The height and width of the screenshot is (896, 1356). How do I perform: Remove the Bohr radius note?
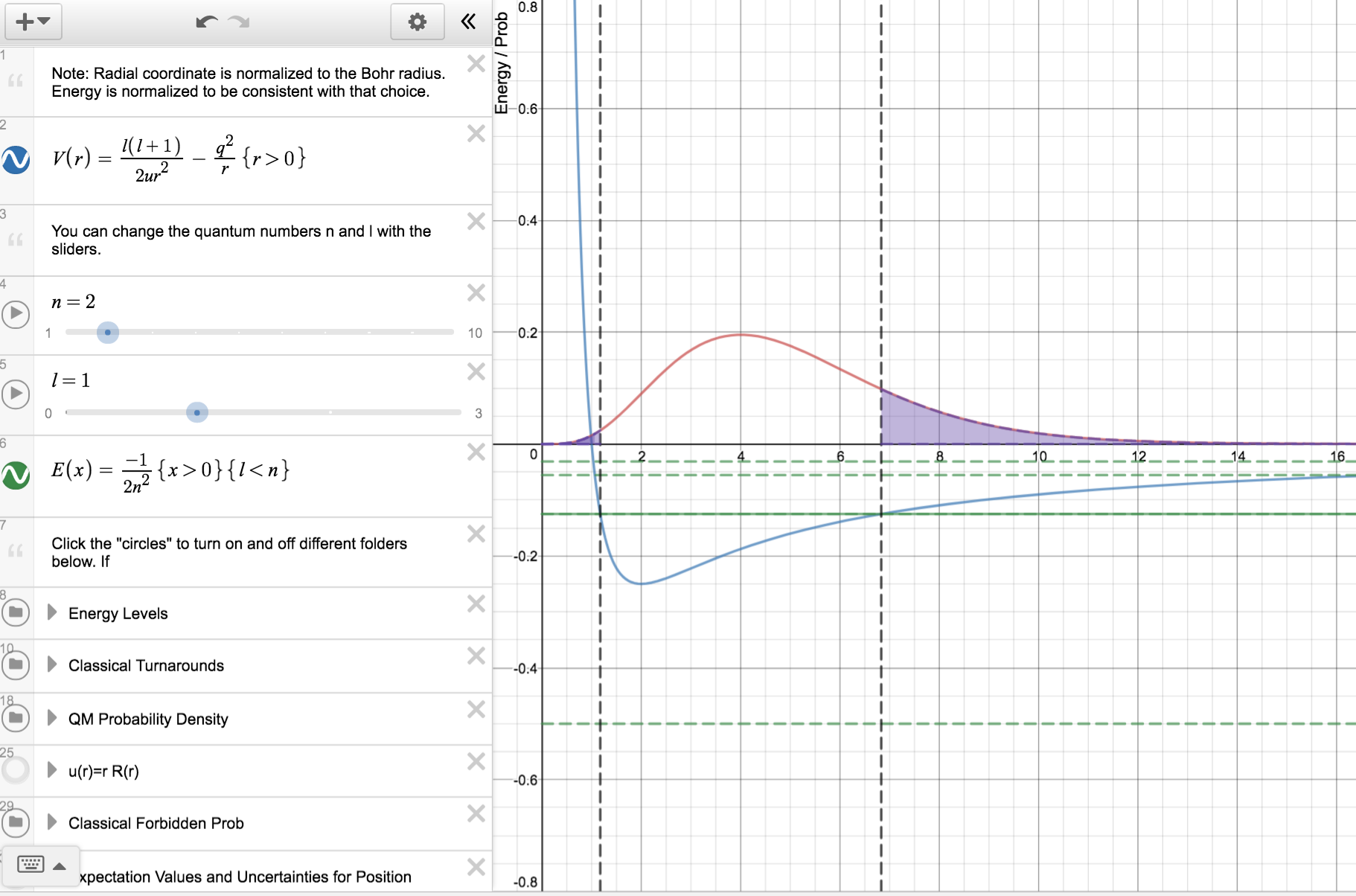tap(476, 64)
